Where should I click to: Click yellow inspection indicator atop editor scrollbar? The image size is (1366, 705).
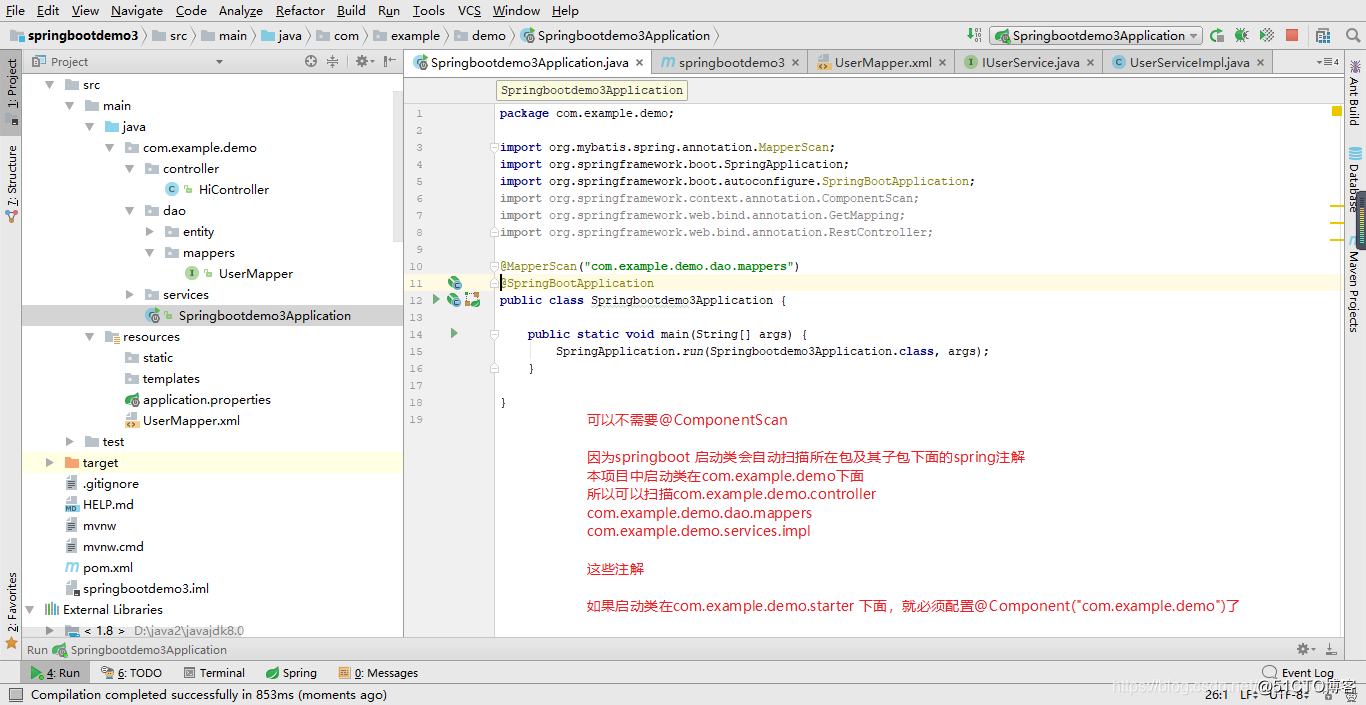pos(1337,111)
